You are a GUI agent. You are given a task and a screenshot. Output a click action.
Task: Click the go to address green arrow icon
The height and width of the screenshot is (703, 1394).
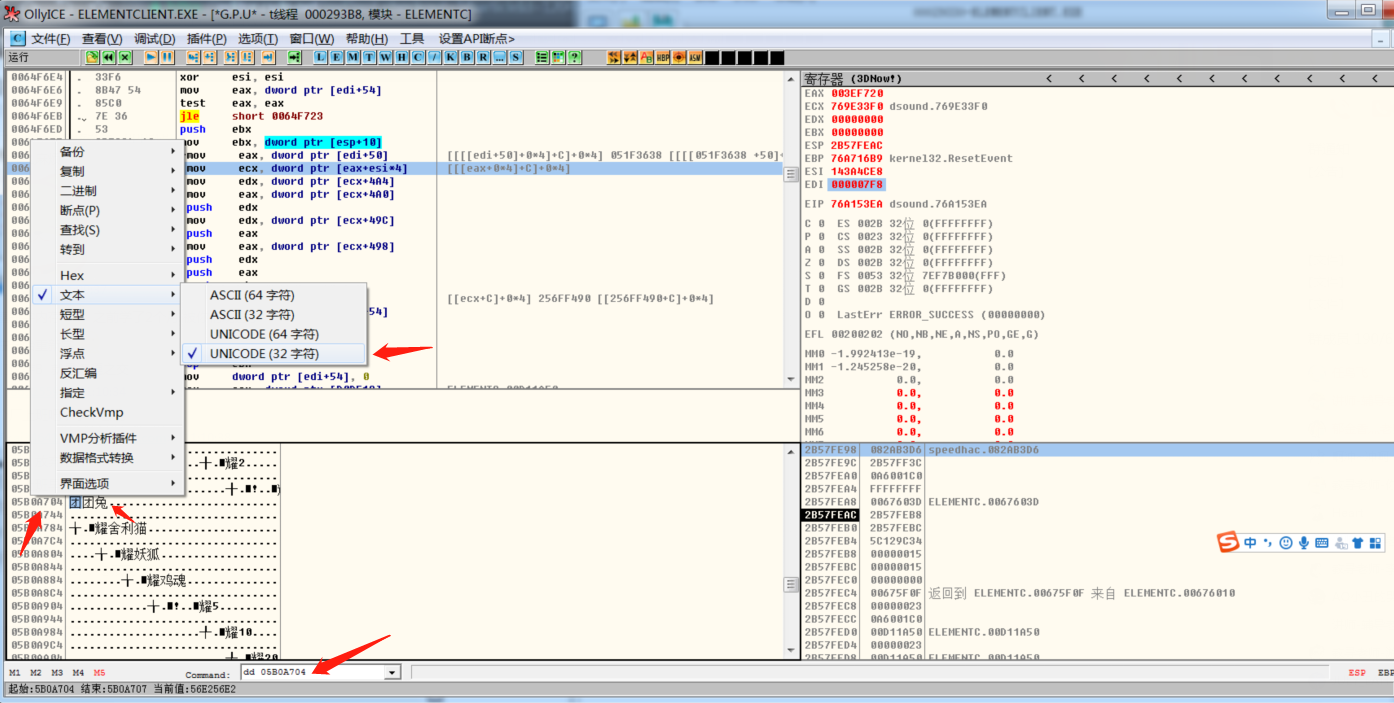pos(294,57)
